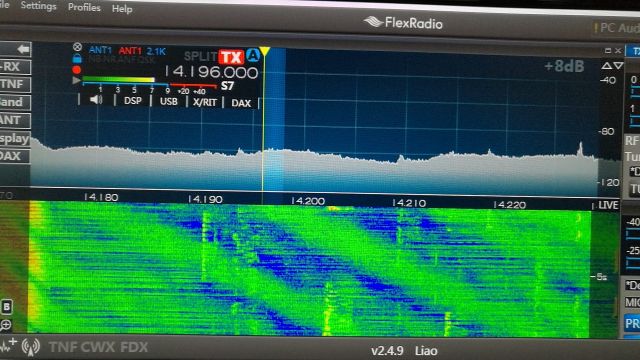Image resolution: width=640 pixels, height=360 pixels.
Task: Toggle the red TX indicator on slice A
Action: pyautogui.click(x=231, y=57)
